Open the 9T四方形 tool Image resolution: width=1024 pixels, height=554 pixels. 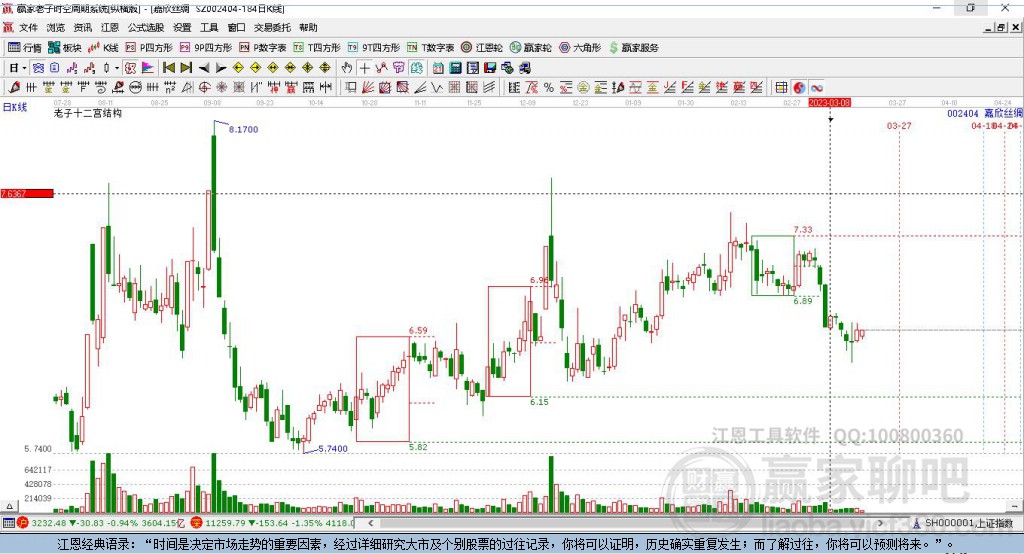pos(374,48)
